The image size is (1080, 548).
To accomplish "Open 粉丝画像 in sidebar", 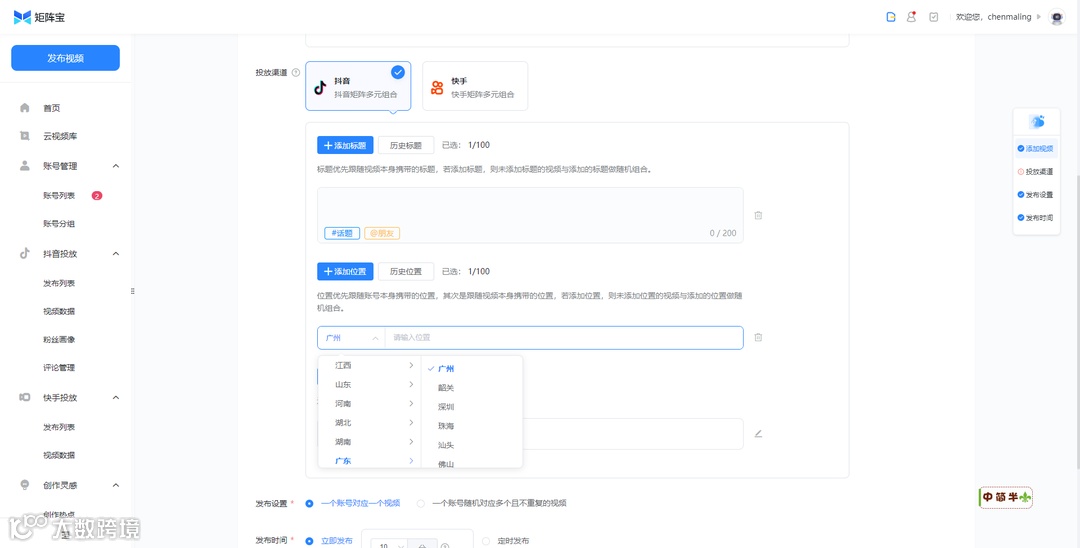I will [59, 339].
